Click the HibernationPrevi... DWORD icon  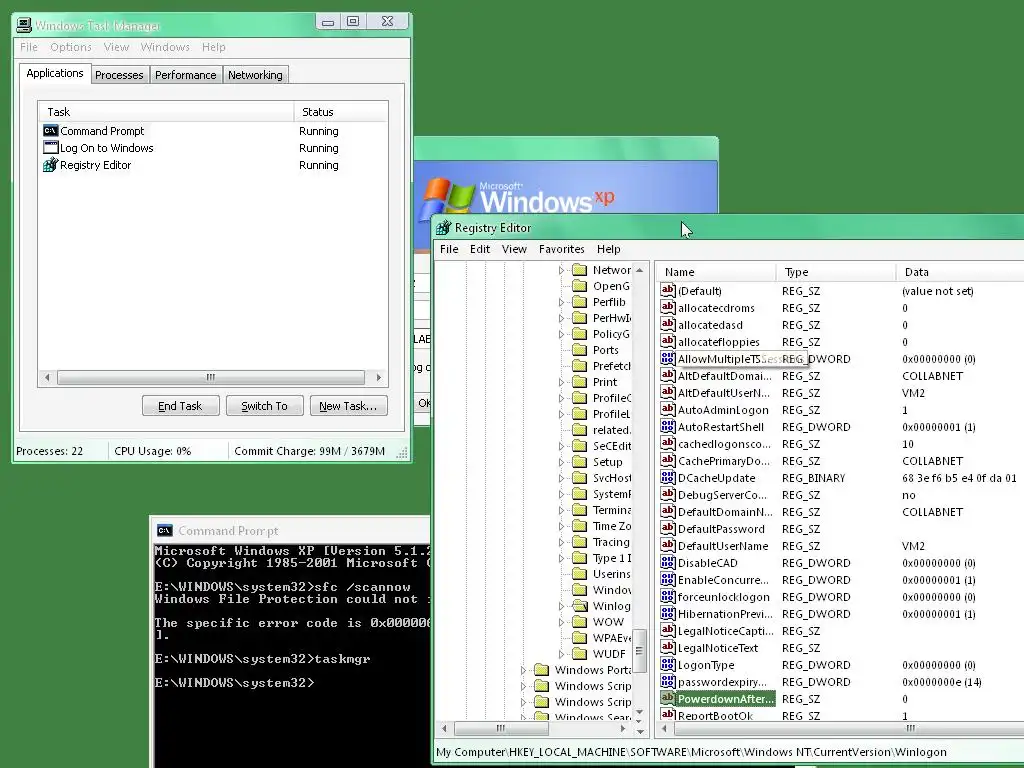[x=667, y=613]
